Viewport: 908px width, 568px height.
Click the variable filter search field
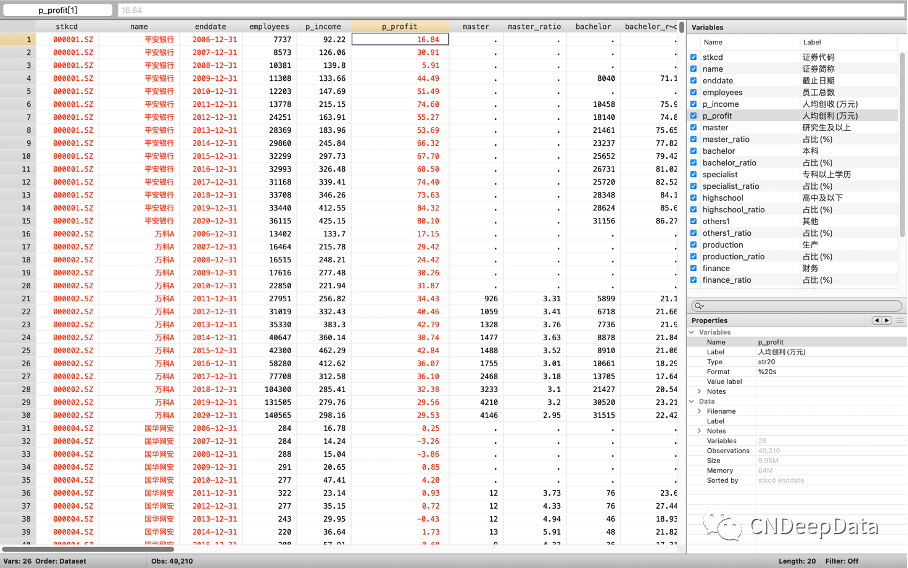(796, 306)
